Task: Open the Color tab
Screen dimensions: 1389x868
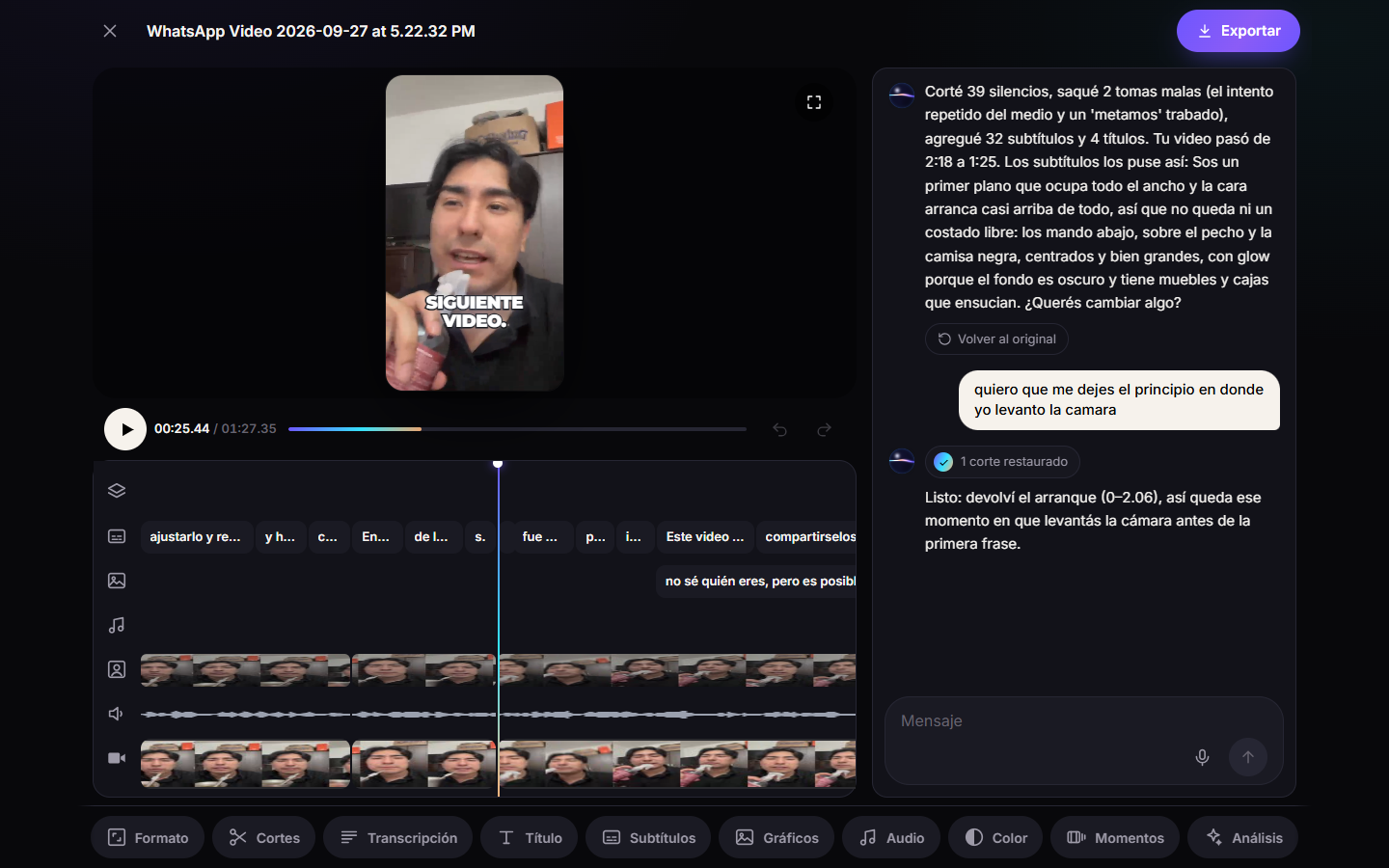Action: click(995, 838)
